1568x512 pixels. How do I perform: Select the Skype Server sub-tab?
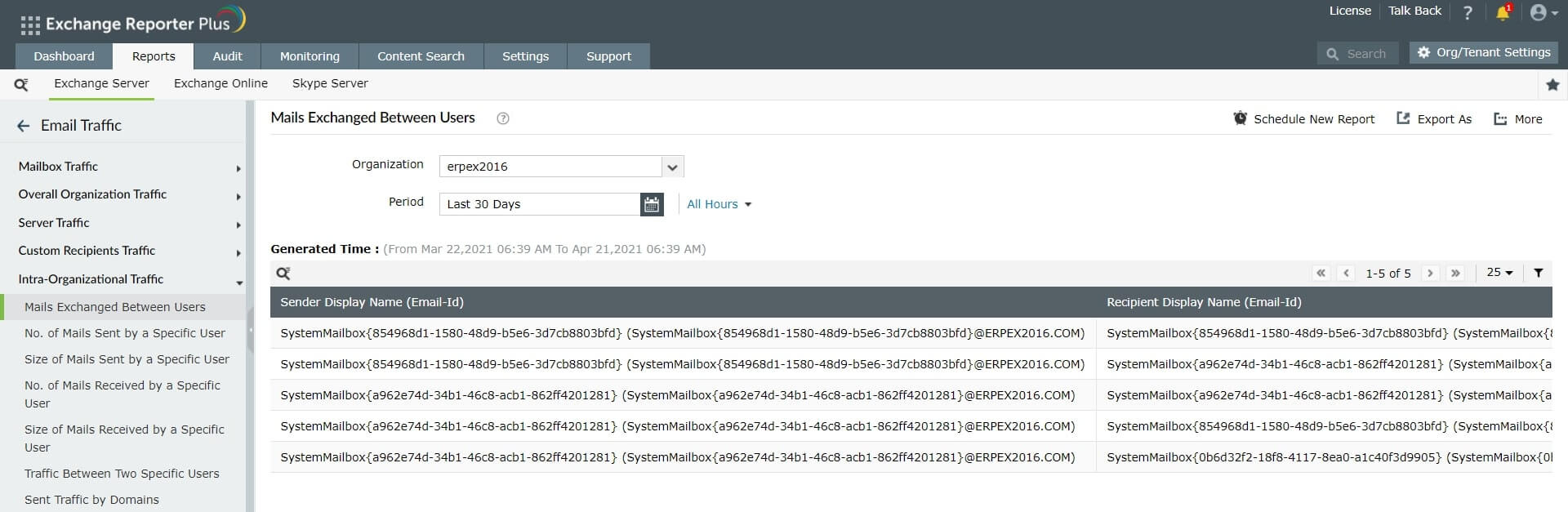[330, 83]
